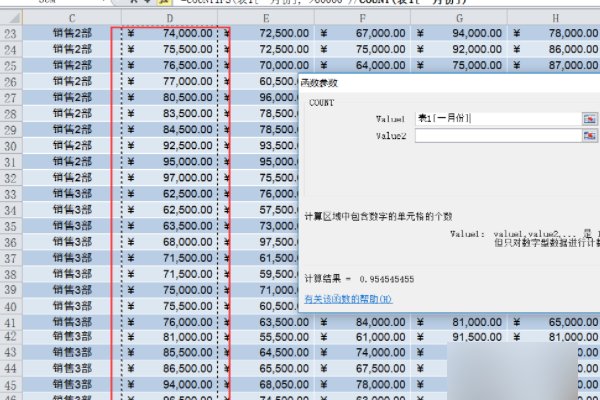This screenshot has height=400, width=600.
Task: Click cell C33 containing 销售3部
Action: [x=72, y=194]
